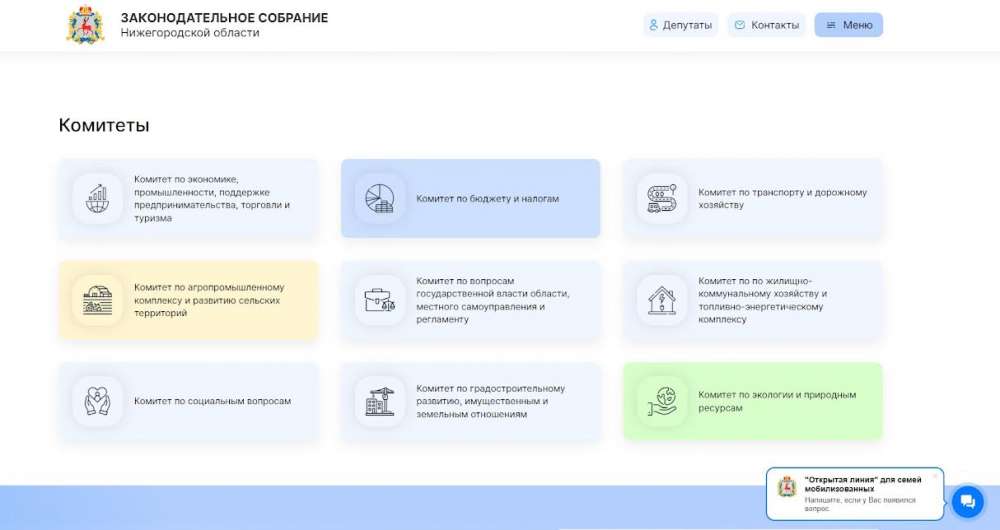
Task: Click the Nizhny Novgorod coat of arms logo
Action: click(85, 25)
